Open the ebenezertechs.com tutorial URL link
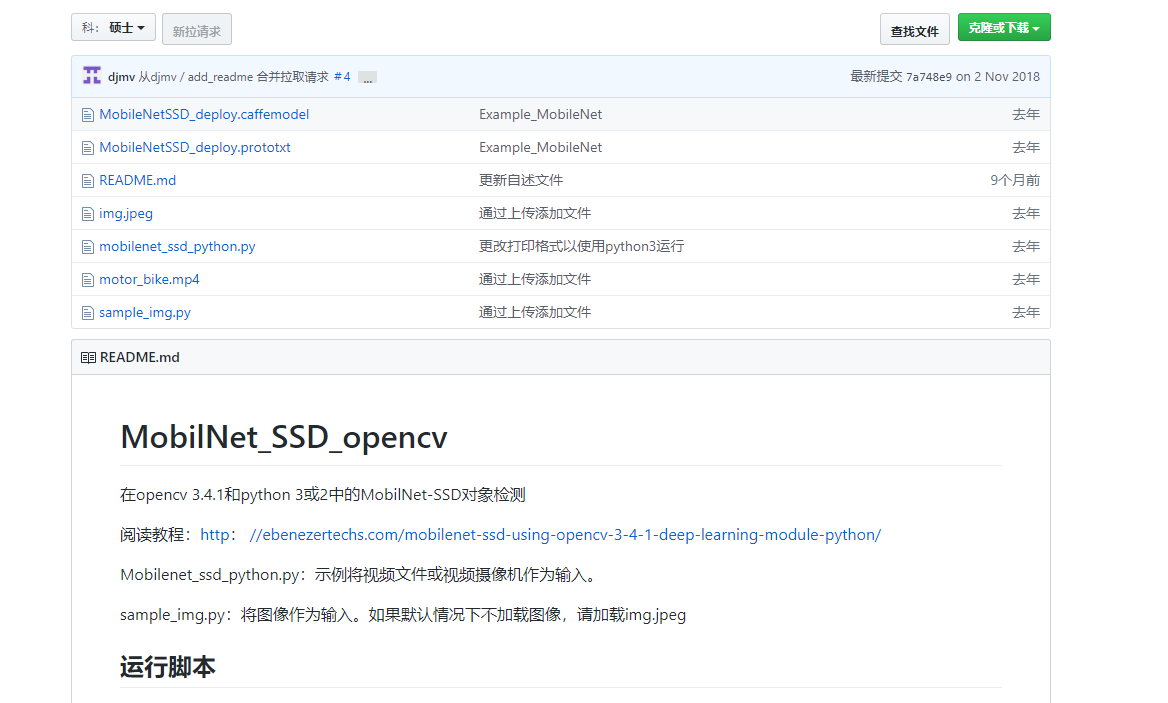This screenshot has height=703, width=1168. pyautogui.click(x=565, y=535)
